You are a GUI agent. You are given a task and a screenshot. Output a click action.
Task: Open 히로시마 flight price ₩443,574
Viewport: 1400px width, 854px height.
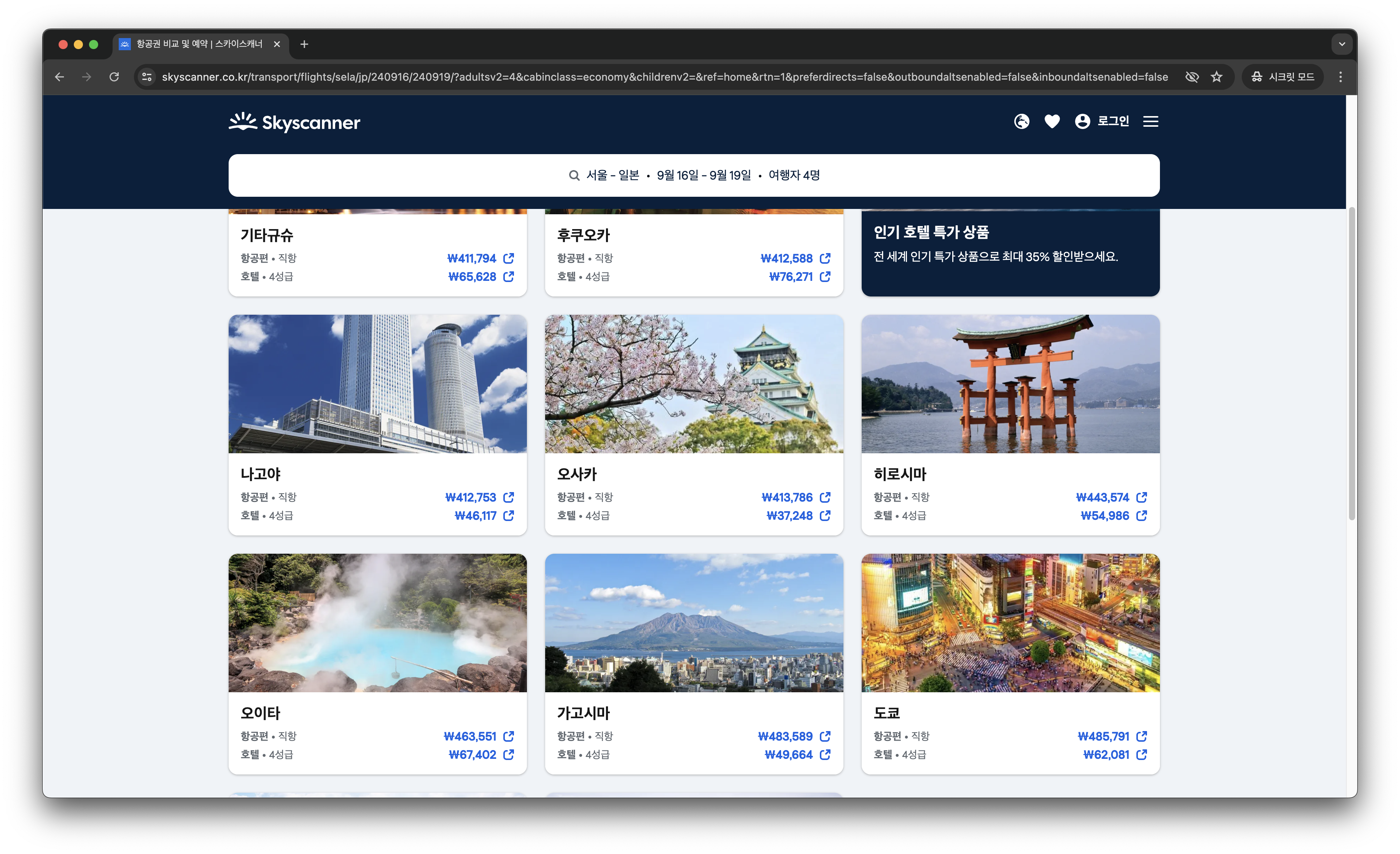pos(1102,497)
